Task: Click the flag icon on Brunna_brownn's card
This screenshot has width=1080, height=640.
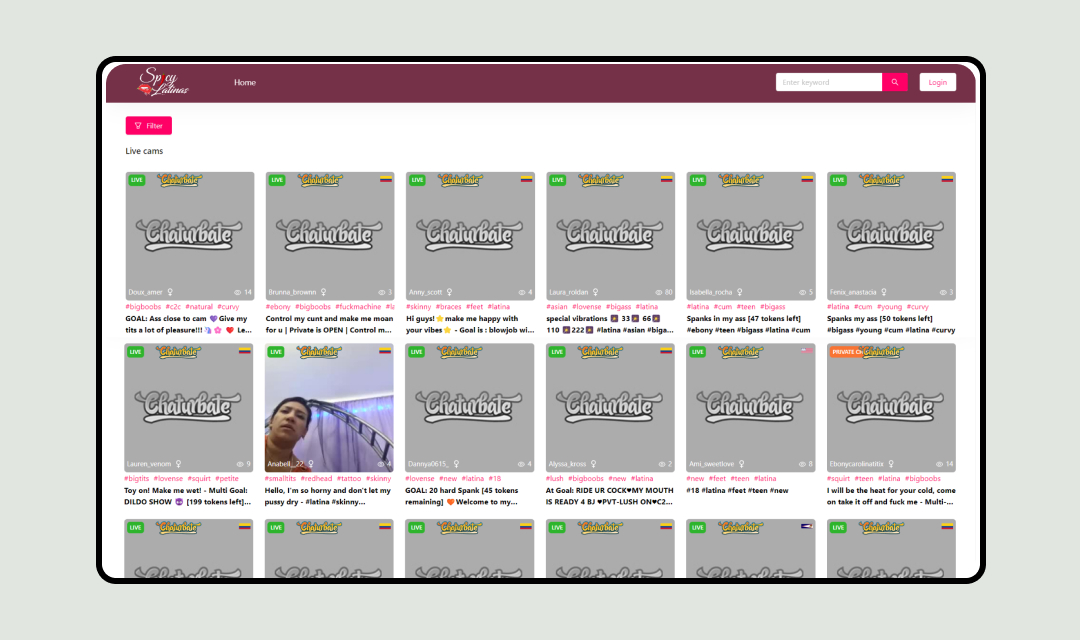Action: coord(385,179)
